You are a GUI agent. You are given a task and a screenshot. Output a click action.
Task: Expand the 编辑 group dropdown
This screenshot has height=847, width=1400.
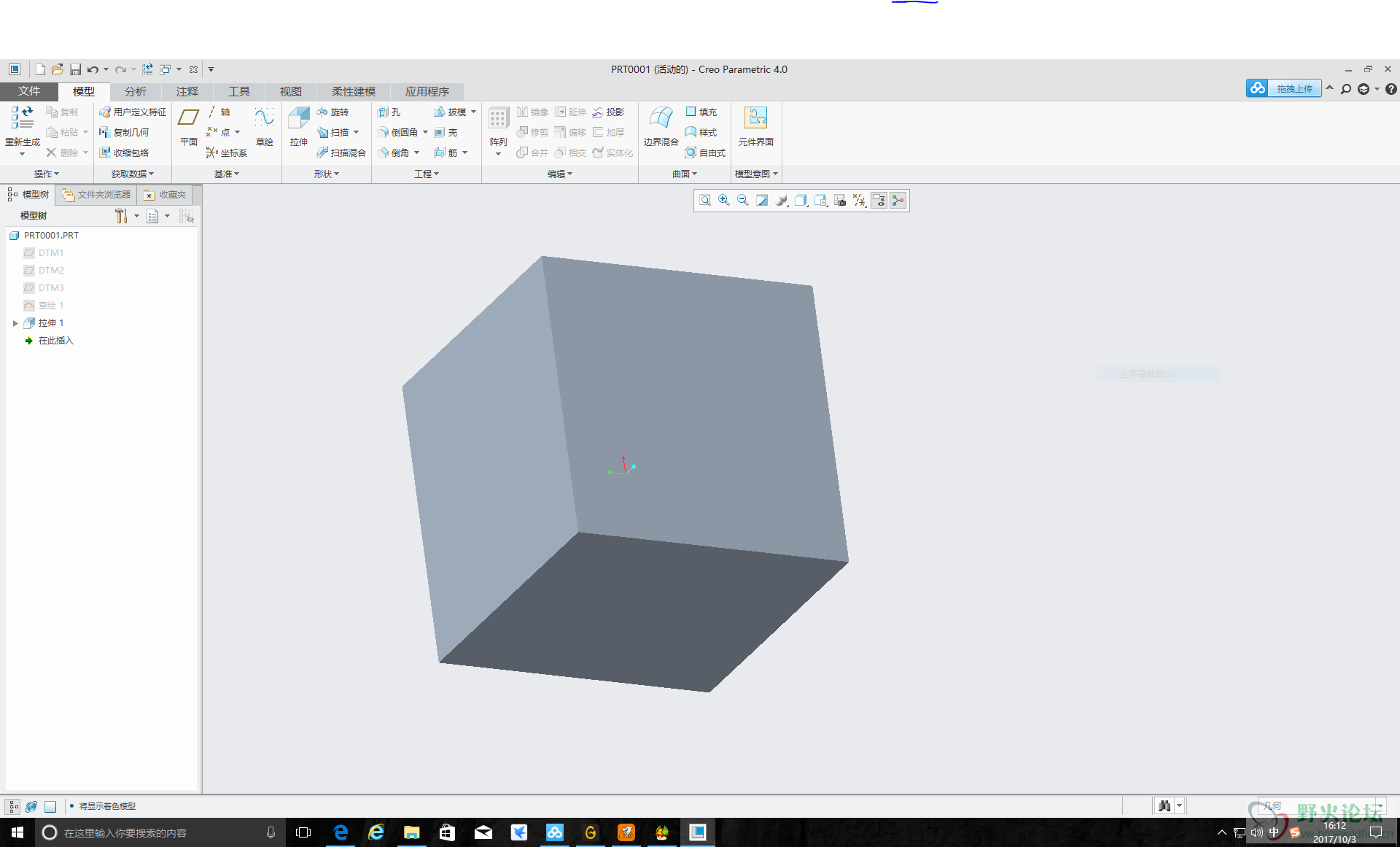coord(560,174)
